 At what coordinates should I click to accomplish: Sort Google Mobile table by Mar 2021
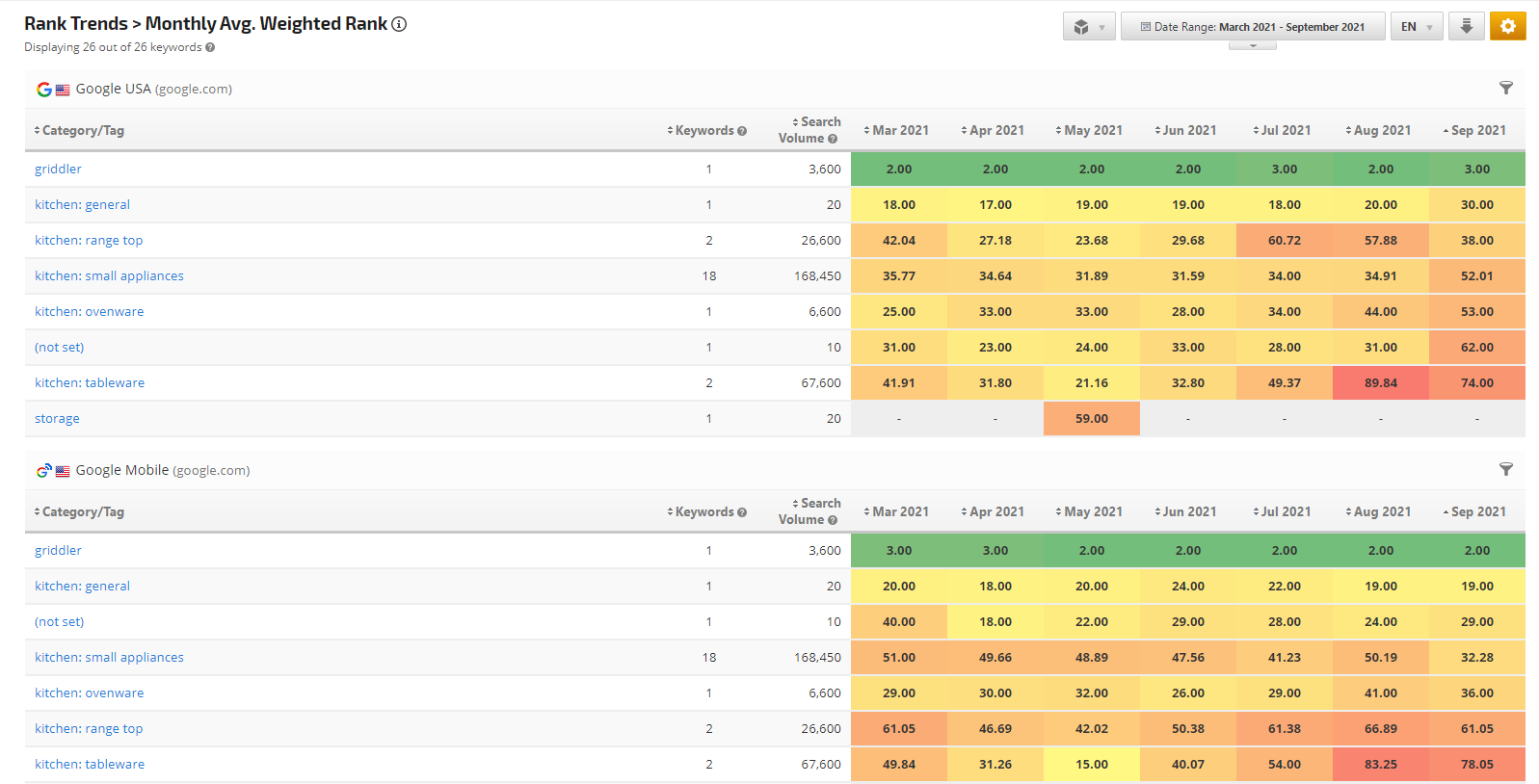tap(896, 512)
